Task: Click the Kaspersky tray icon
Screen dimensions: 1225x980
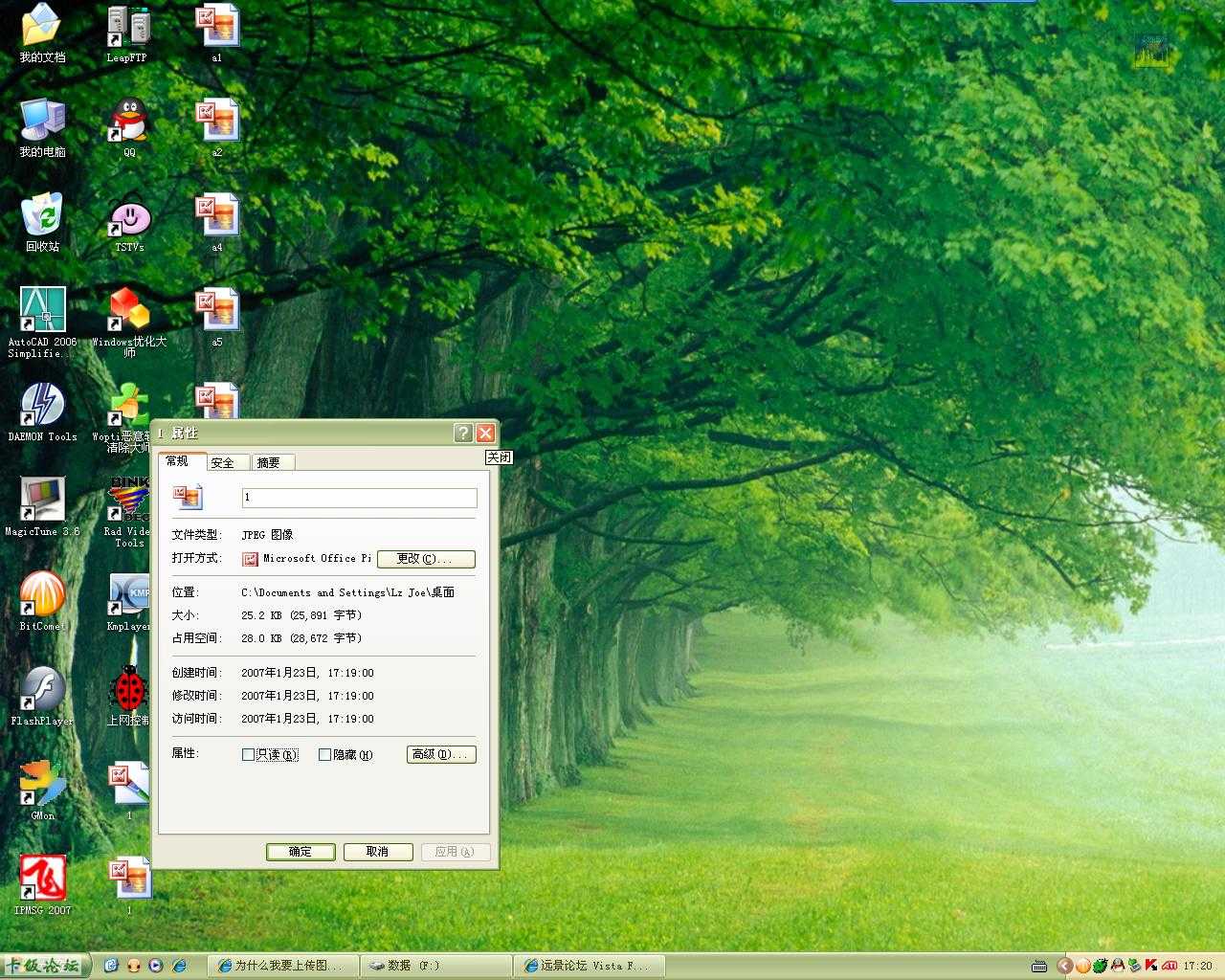Action: [1151, 966]
